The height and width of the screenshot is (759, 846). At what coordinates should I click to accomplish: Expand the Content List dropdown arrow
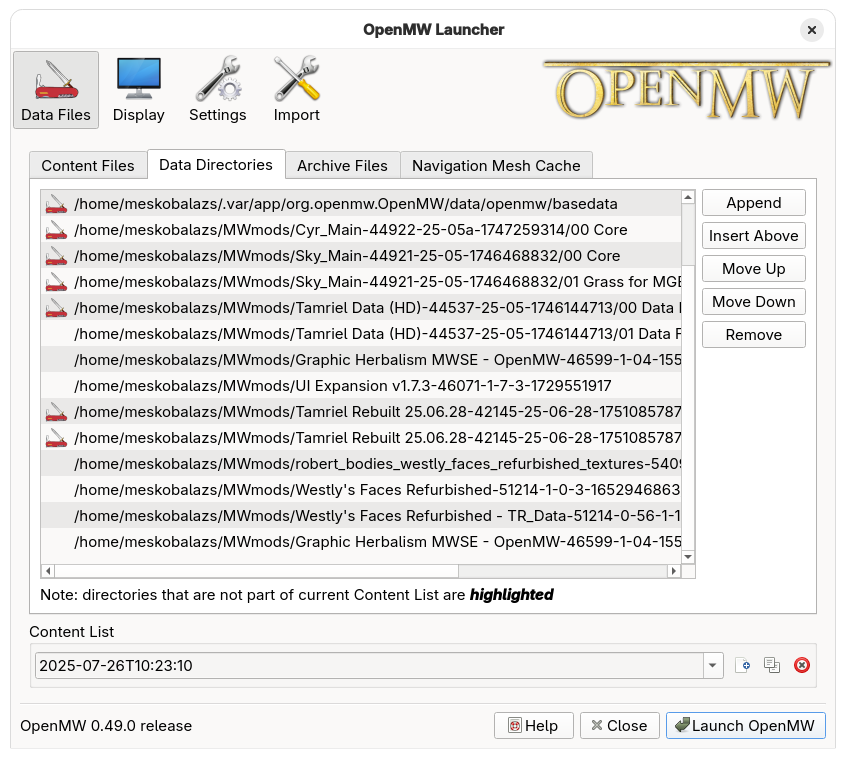pyautogui.click(x=713, y=665)
